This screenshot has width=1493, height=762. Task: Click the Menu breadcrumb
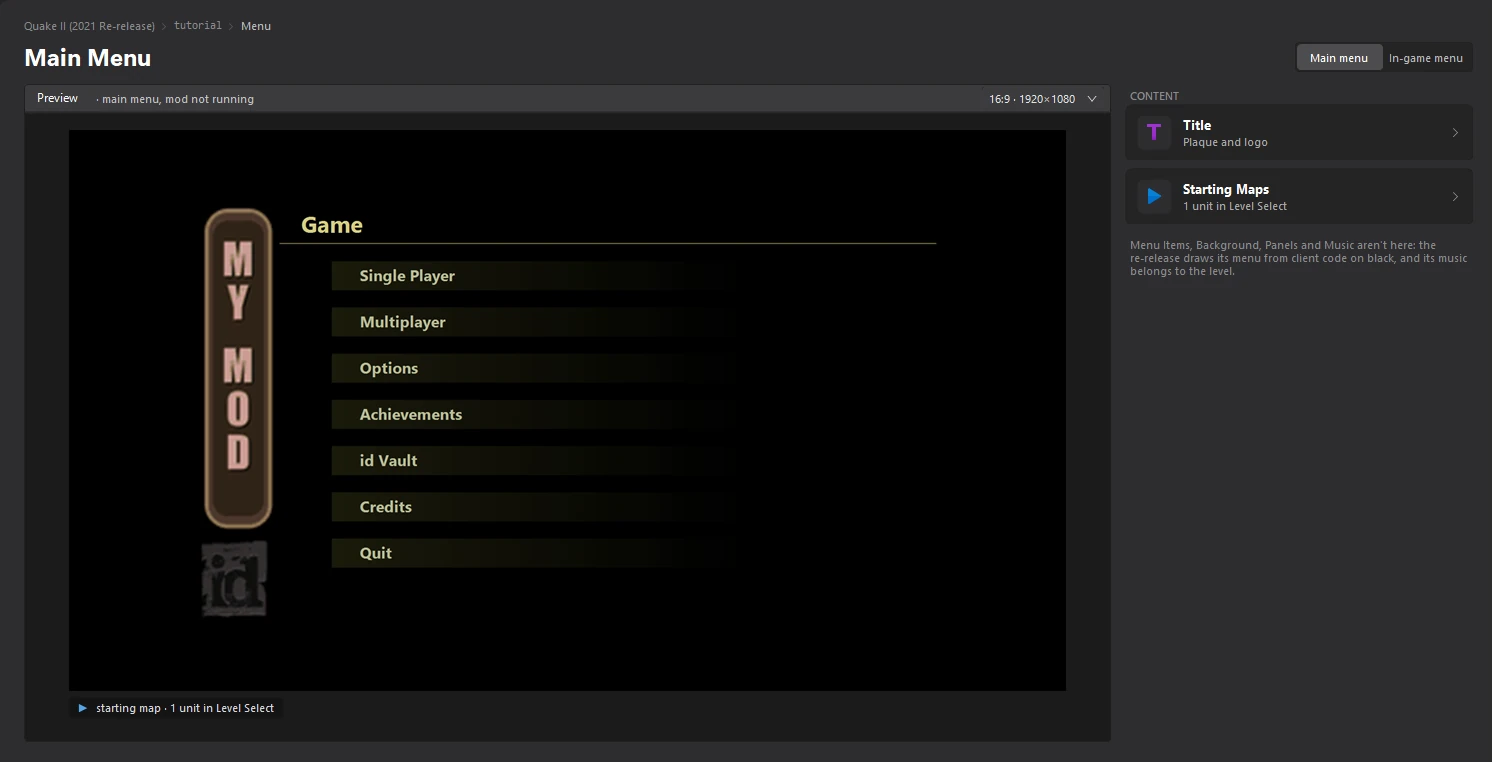click(256, 26)
